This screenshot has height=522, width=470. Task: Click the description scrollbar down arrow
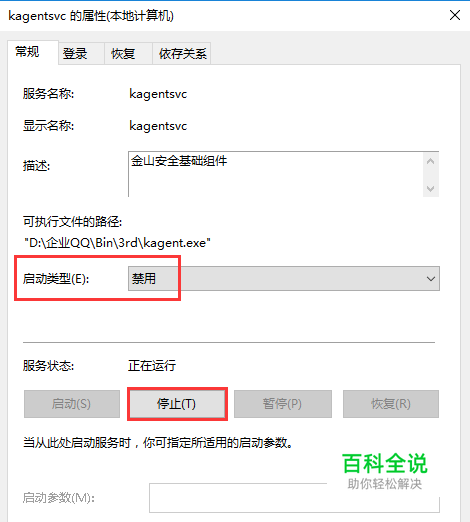[x=431, y=189]
